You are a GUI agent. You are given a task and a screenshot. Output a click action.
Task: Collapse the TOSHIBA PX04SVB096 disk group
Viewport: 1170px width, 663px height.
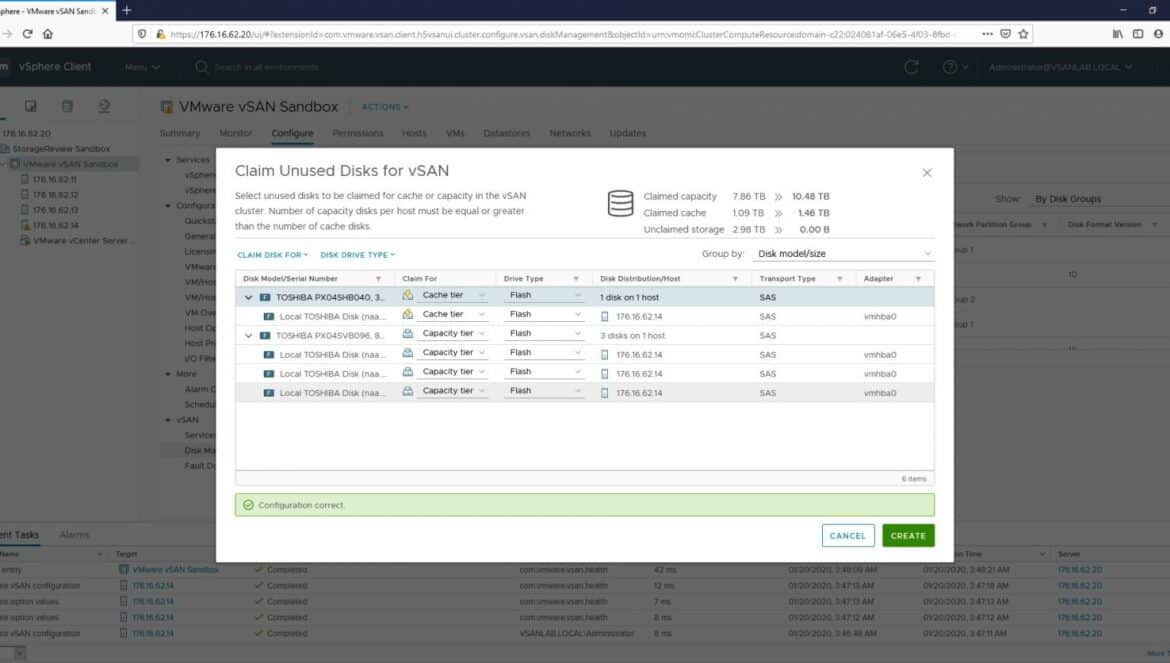(x=248, y=336)
